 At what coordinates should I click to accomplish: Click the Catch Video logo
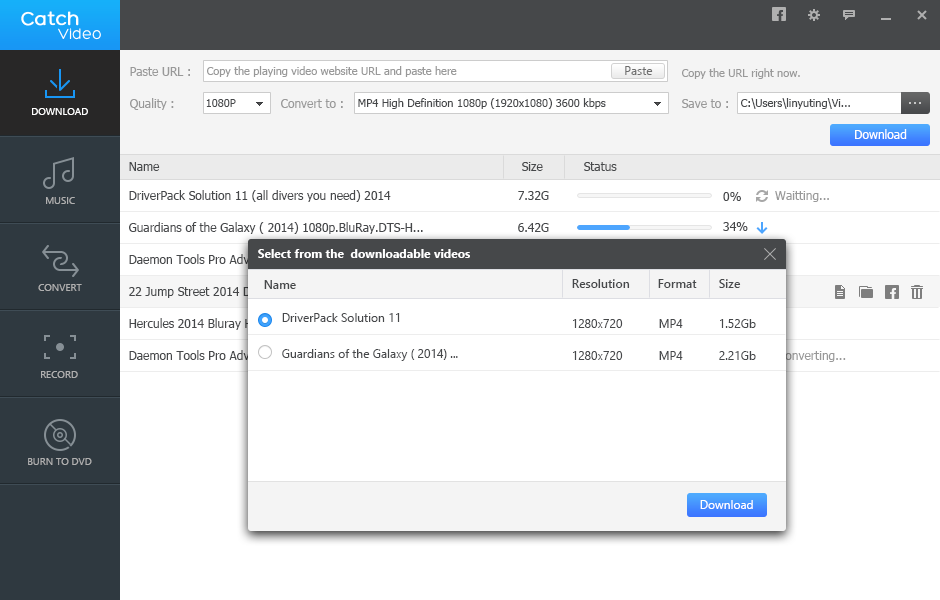pyautogui.click(x=60, y=25)
